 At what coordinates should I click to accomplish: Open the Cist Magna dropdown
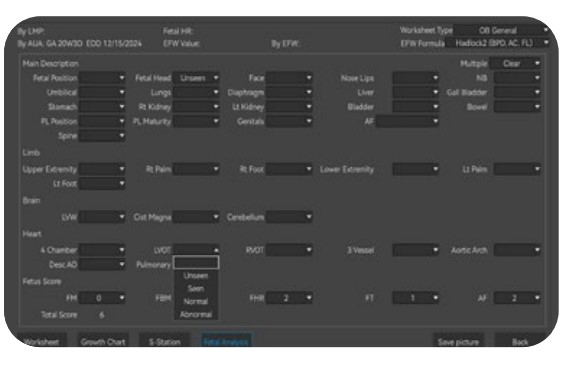(196, 217)
